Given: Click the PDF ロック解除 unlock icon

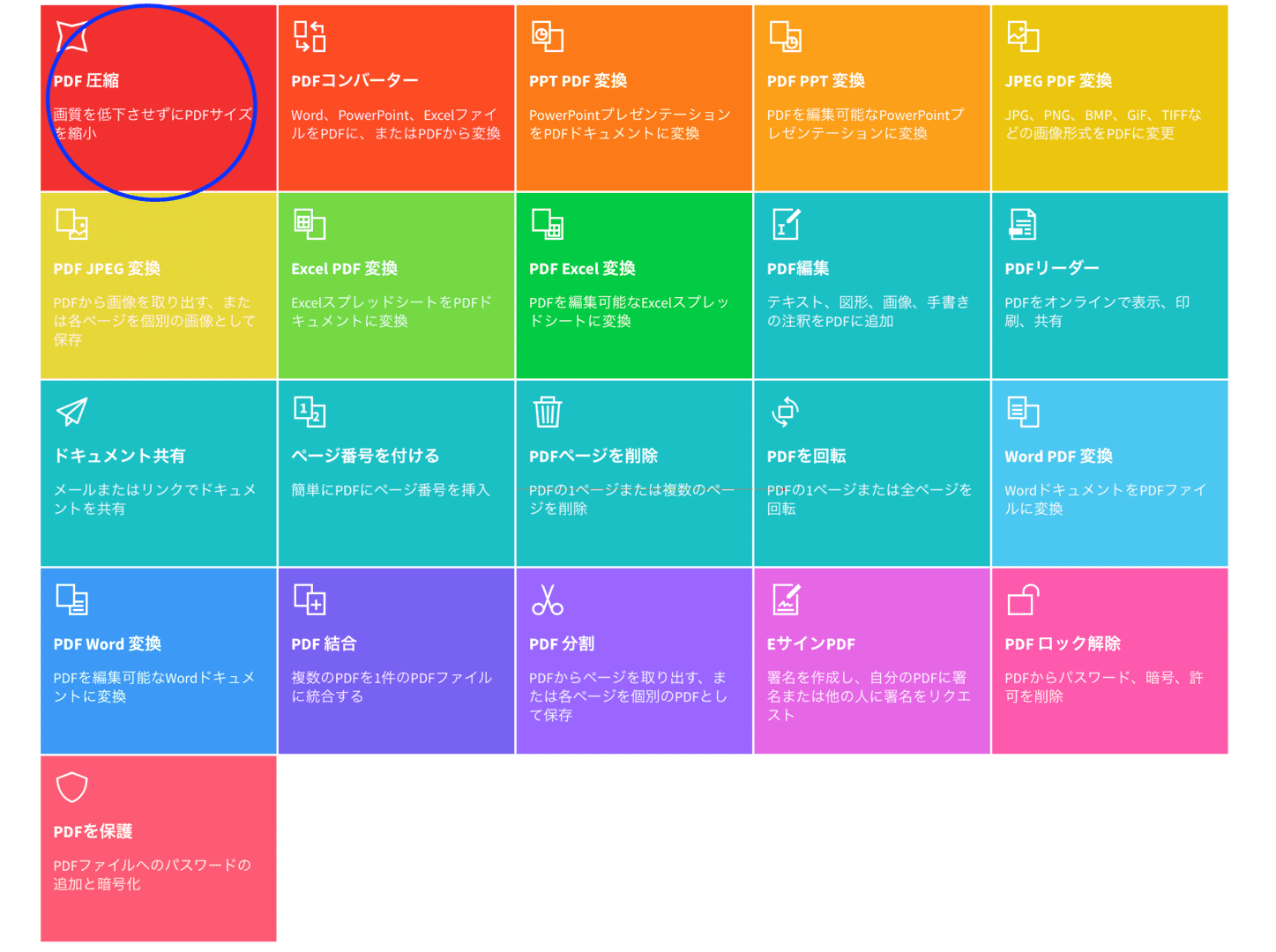Looking at the screenshot, I should point(1024,599).
